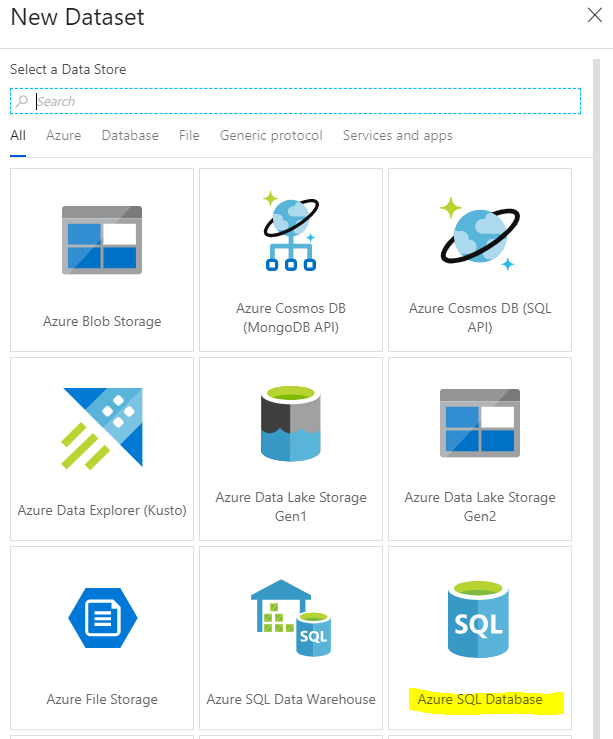Open the Azure filter tab

[x=64, y=136]
